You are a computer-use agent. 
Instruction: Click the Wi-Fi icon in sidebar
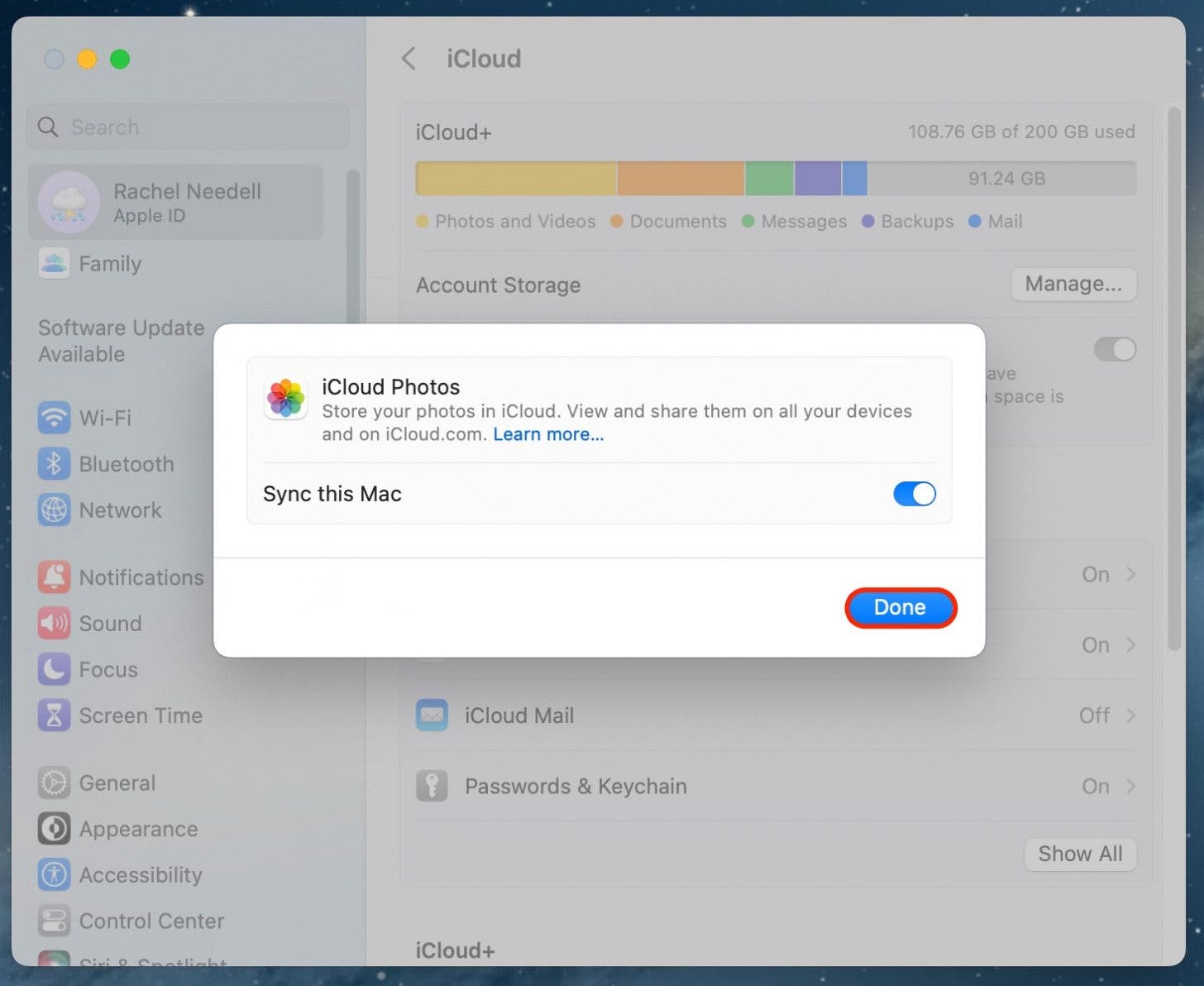coord(54,418)
